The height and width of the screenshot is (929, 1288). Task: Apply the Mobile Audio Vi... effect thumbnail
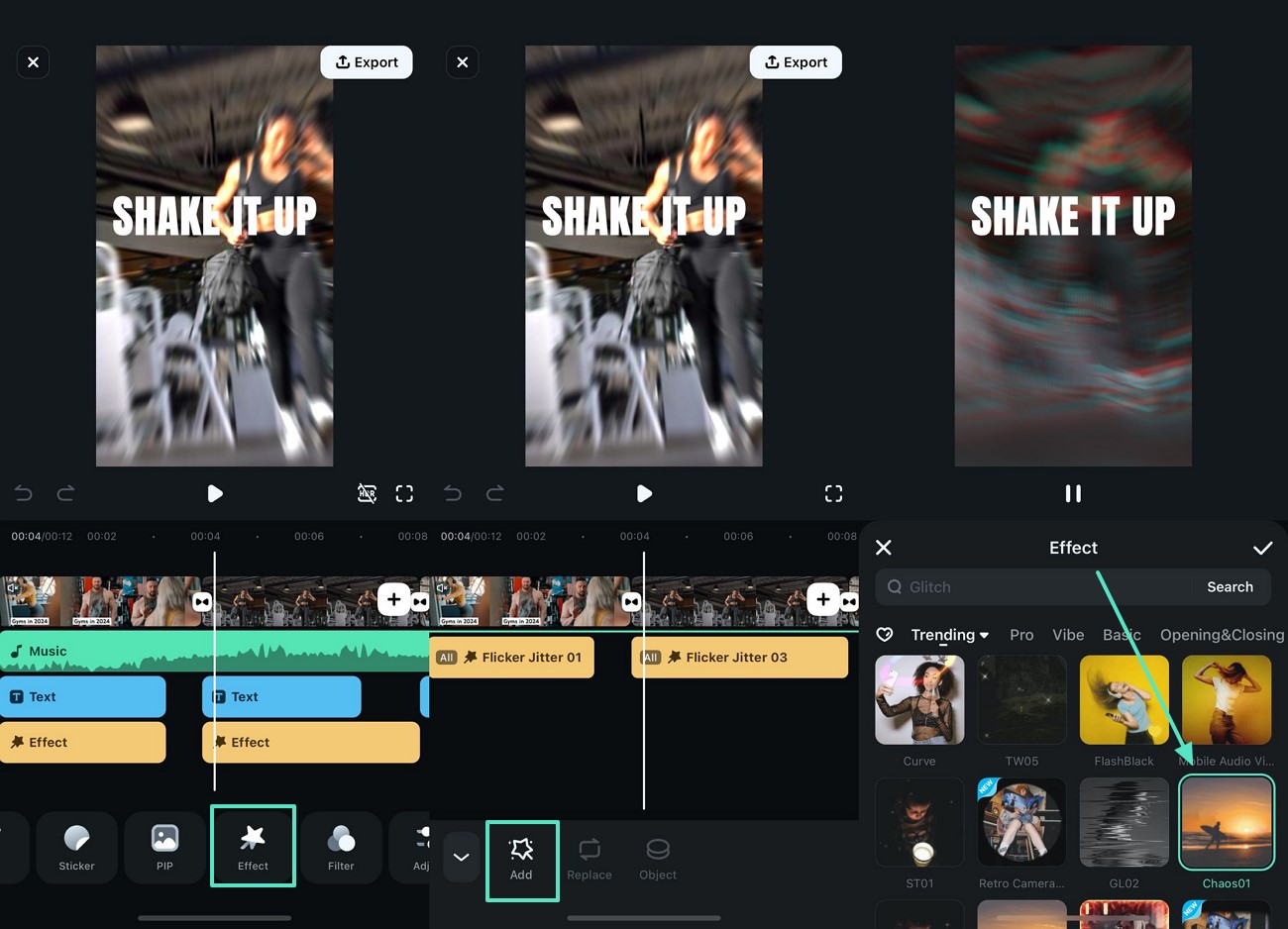(x=1227, y=699)
